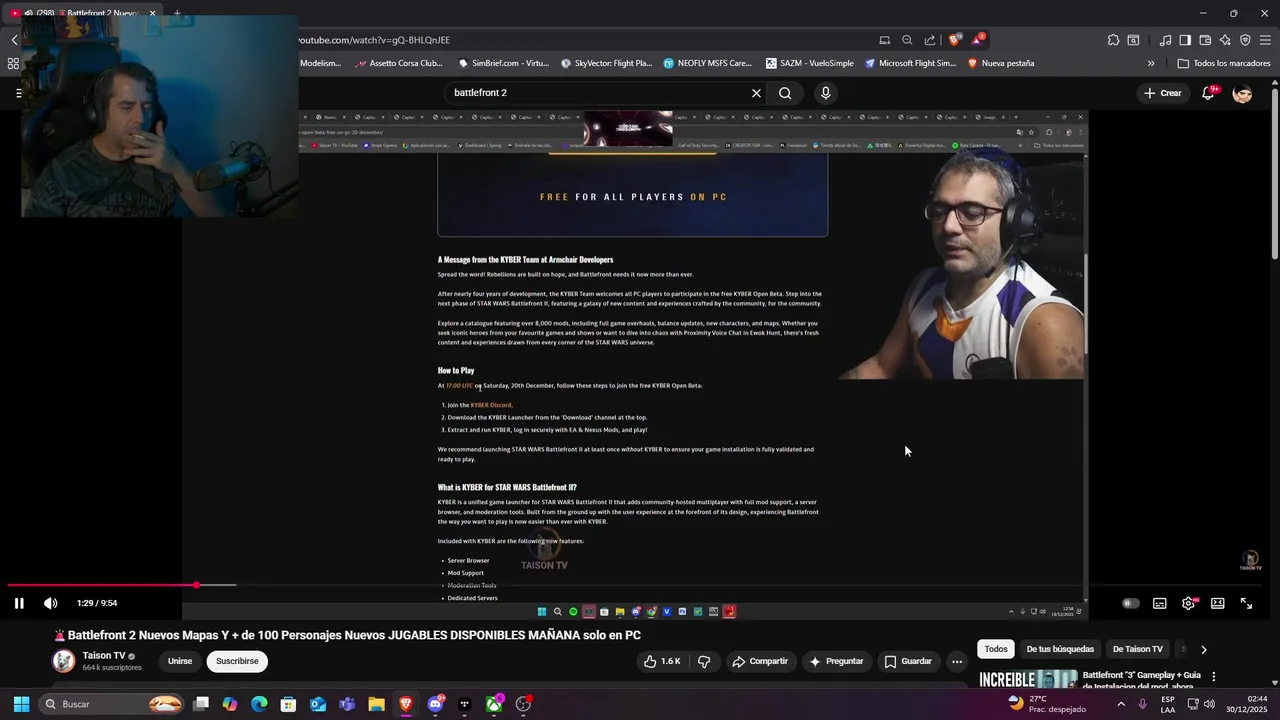
Task: Open the extensions puzzle icon
Action: [x=1113, y=40]
